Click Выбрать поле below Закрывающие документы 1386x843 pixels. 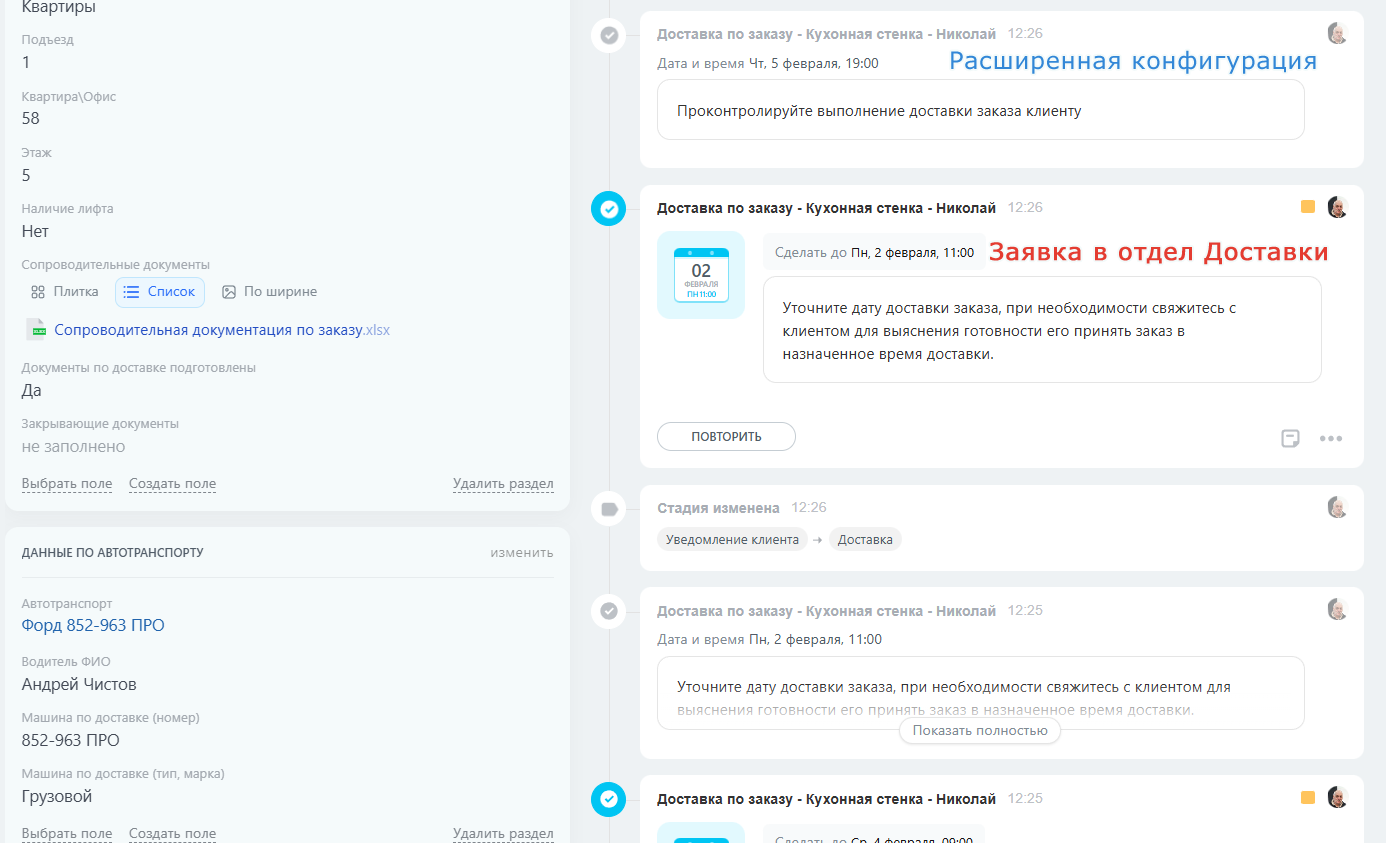tap(67, 484)
